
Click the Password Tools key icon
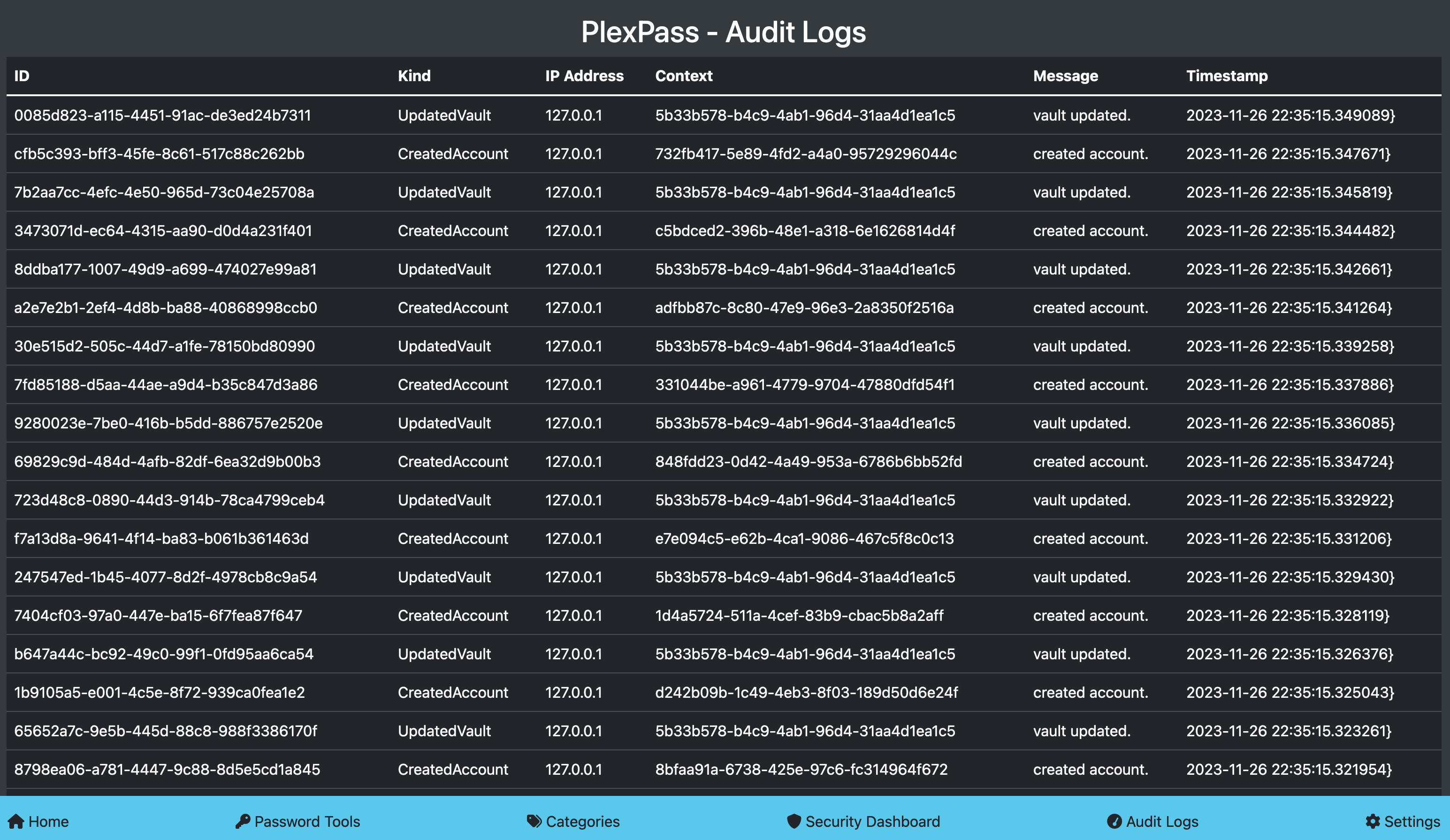point(242,822)
